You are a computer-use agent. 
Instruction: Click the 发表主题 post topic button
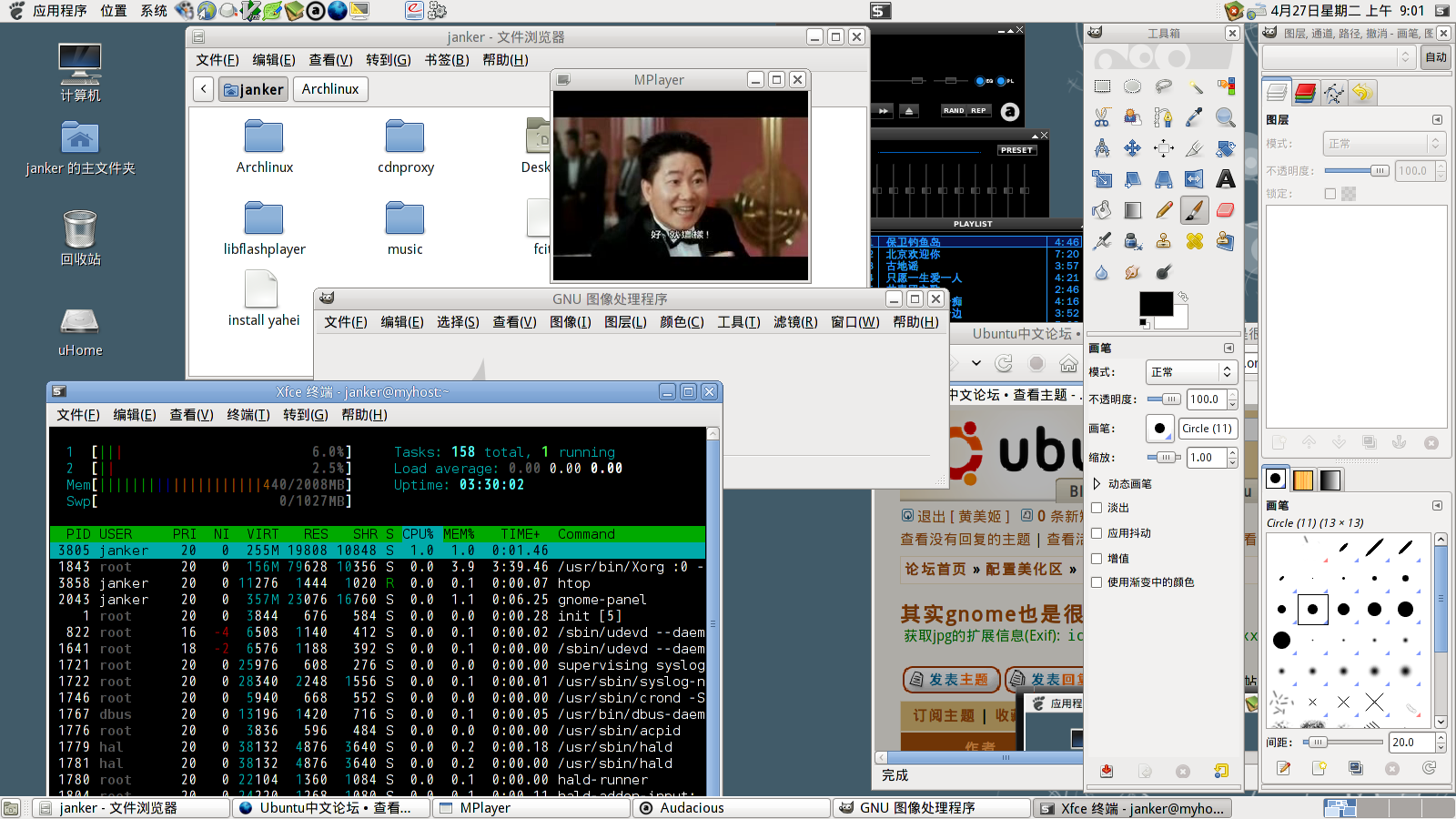951,680
